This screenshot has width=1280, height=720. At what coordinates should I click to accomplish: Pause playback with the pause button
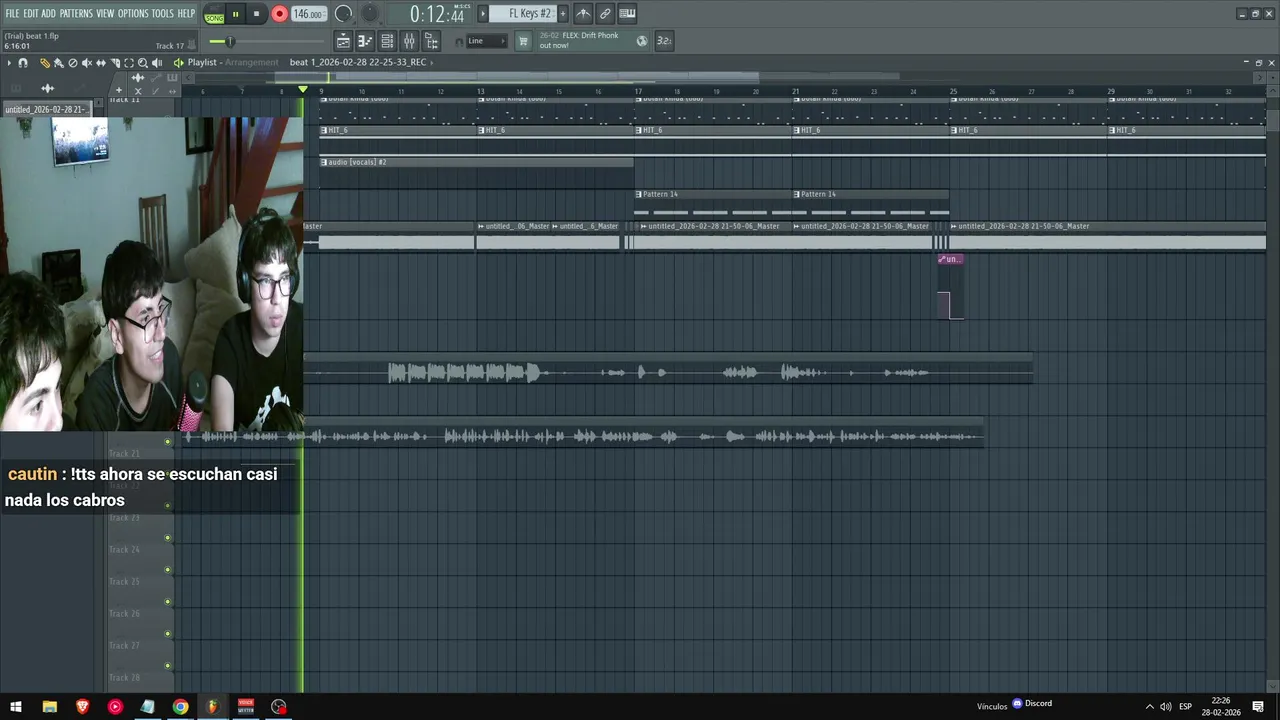[236, 14]
